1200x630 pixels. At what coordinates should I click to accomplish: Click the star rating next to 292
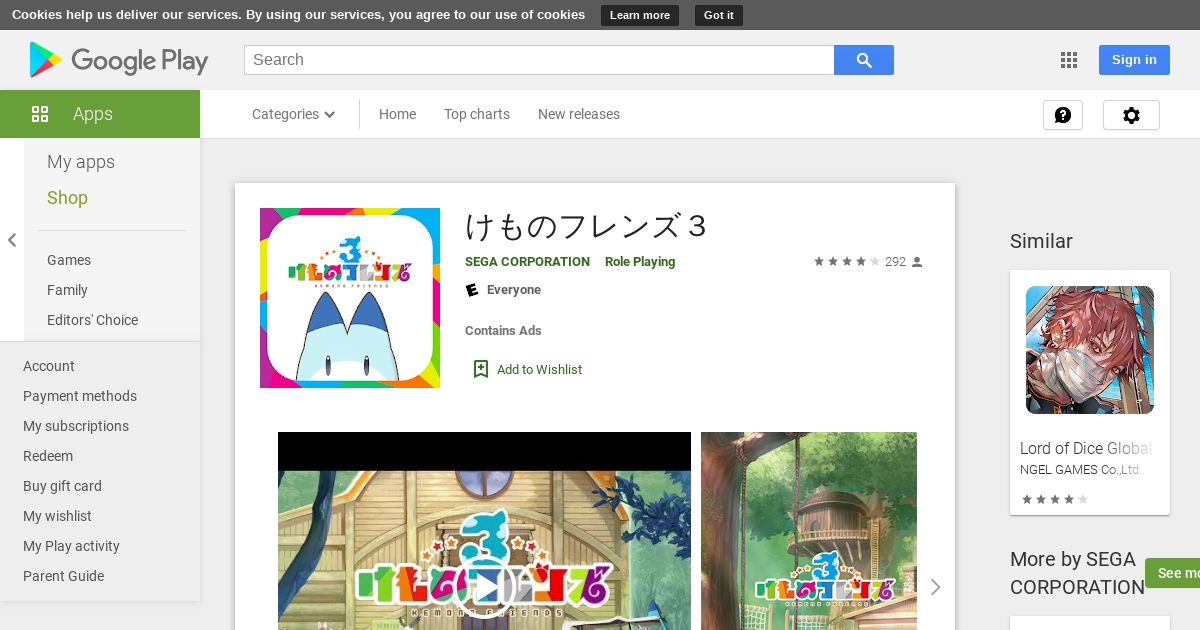coord(847,262)
